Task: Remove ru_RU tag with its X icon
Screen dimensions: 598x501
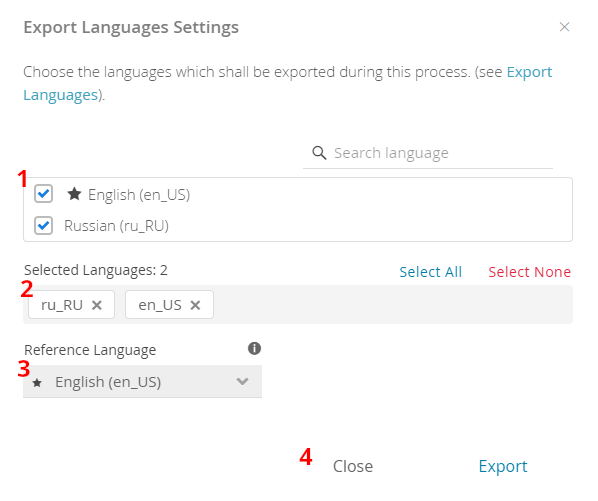Action: click(96, 305)
